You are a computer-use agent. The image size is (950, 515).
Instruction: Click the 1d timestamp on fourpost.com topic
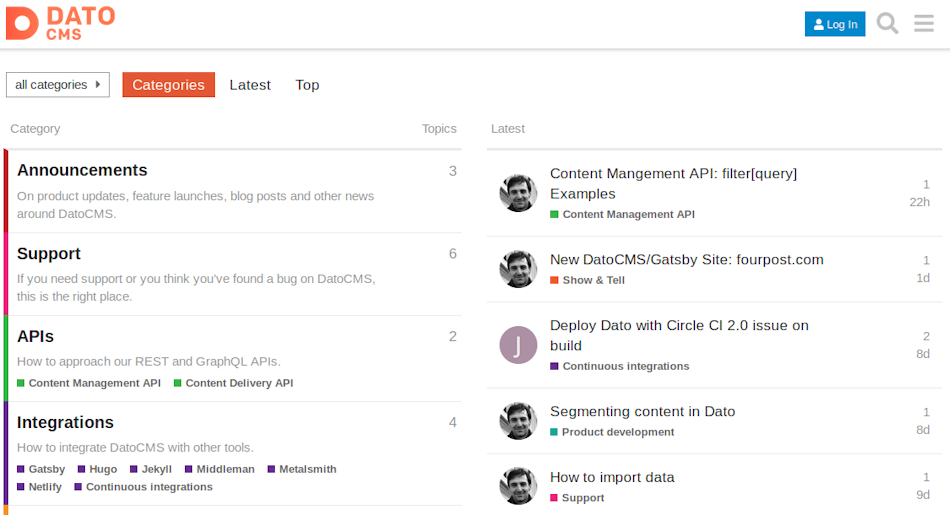point(923,277)
